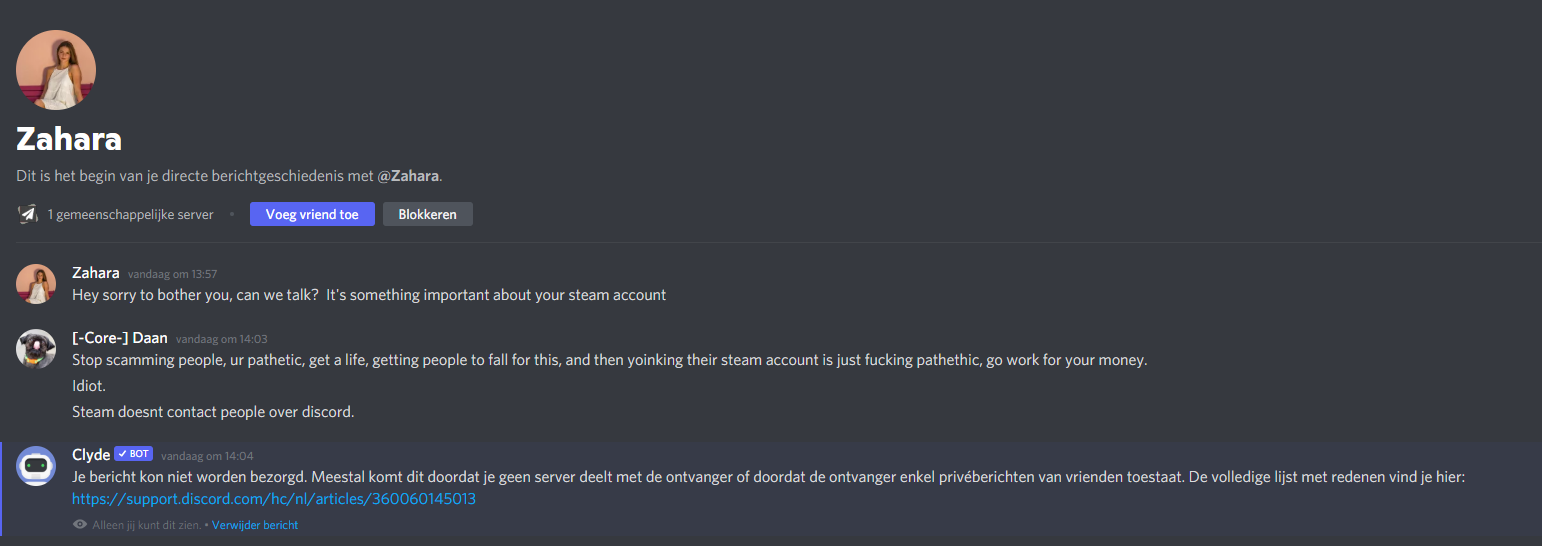Click Zahara's small message avatar

point(36,284)
